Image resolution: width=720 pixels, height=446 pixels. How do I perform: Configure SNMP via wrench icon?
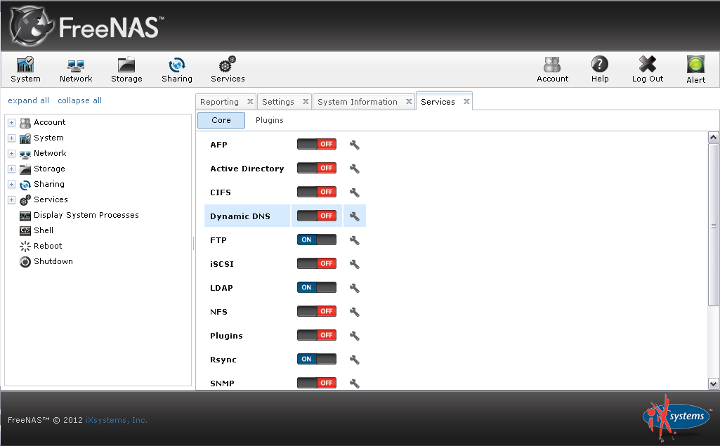tap(354, 383)
